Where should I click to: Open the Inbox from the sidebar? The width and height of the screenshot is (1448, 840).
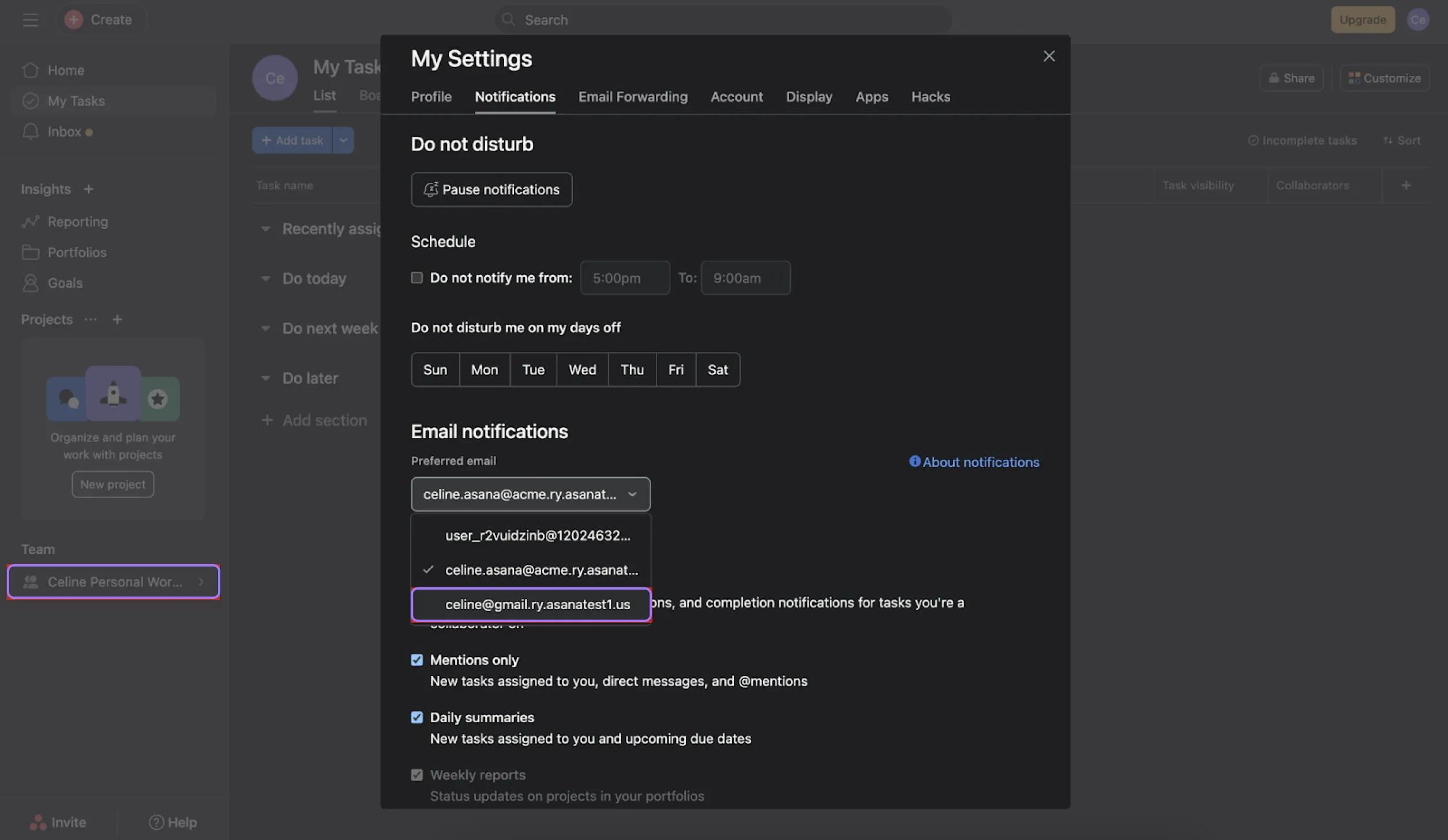64,131
